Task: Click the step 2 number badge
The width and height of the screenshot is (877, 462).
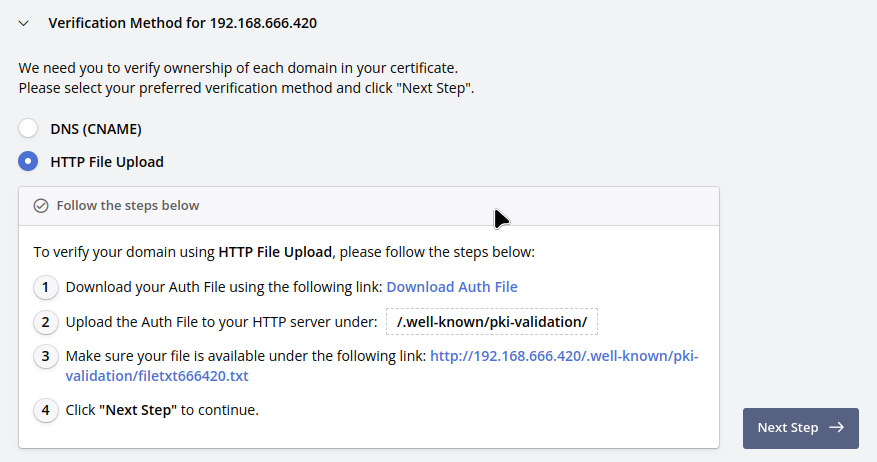Action: (x=45, y=323)
